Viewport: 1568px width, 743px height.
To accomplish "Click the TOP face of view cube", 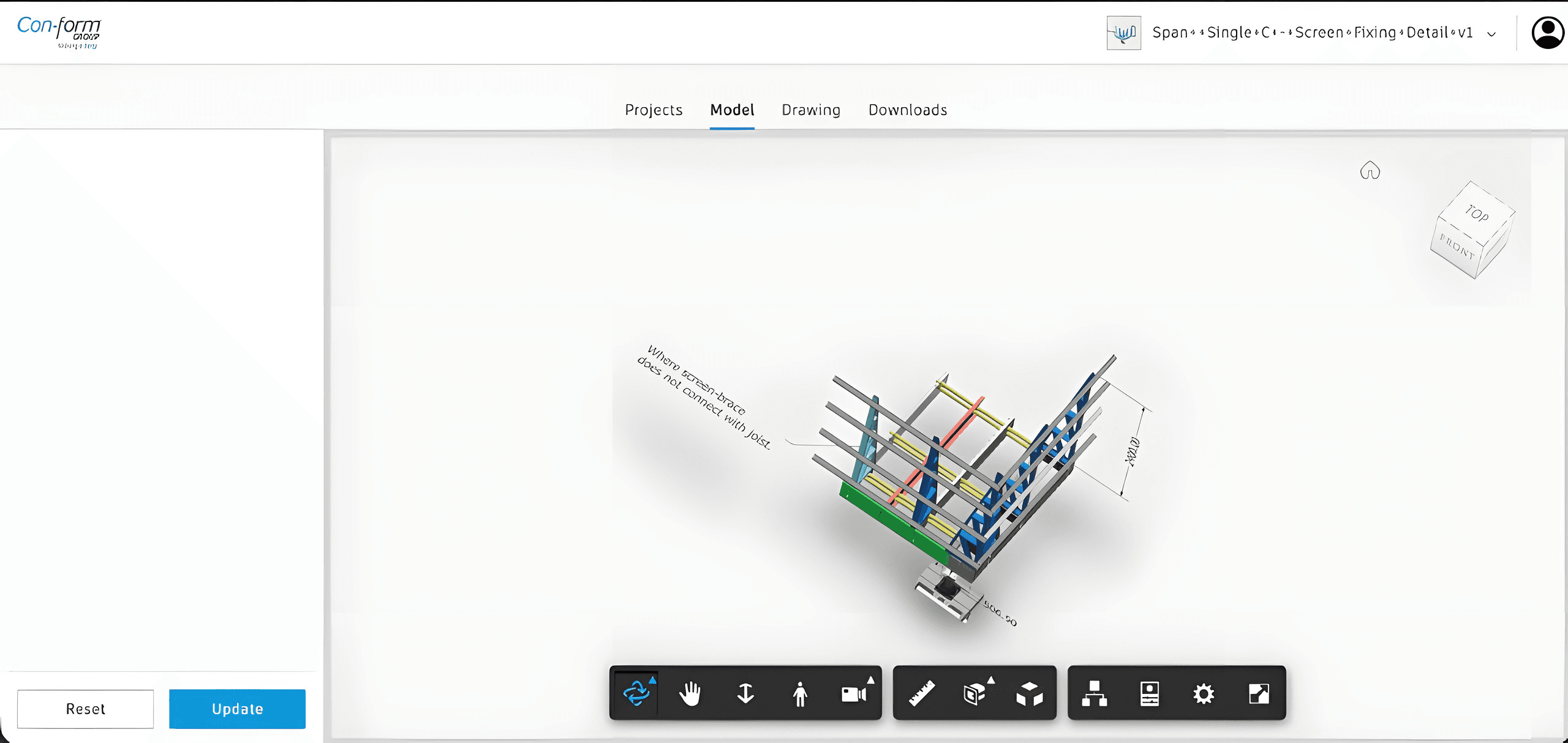I will (1477, 213).
